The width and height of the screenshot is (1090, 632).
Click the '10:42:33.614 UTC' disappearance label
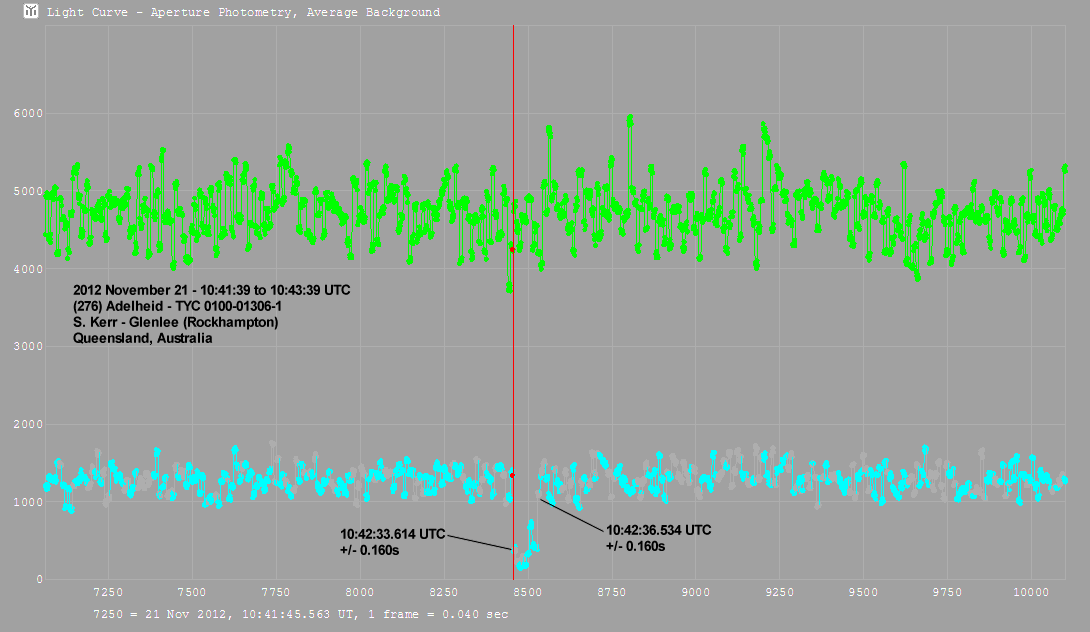(392, 534)
